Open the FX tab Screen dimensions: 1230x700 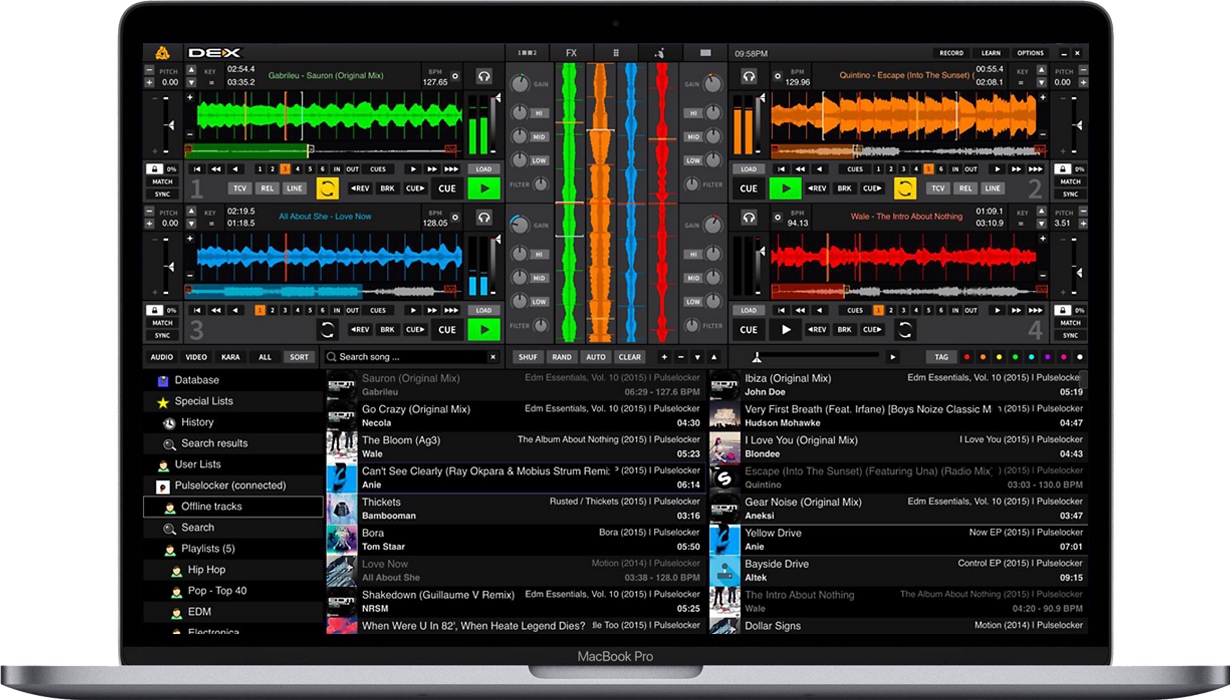pyautogui.click(x=571, y=53)
